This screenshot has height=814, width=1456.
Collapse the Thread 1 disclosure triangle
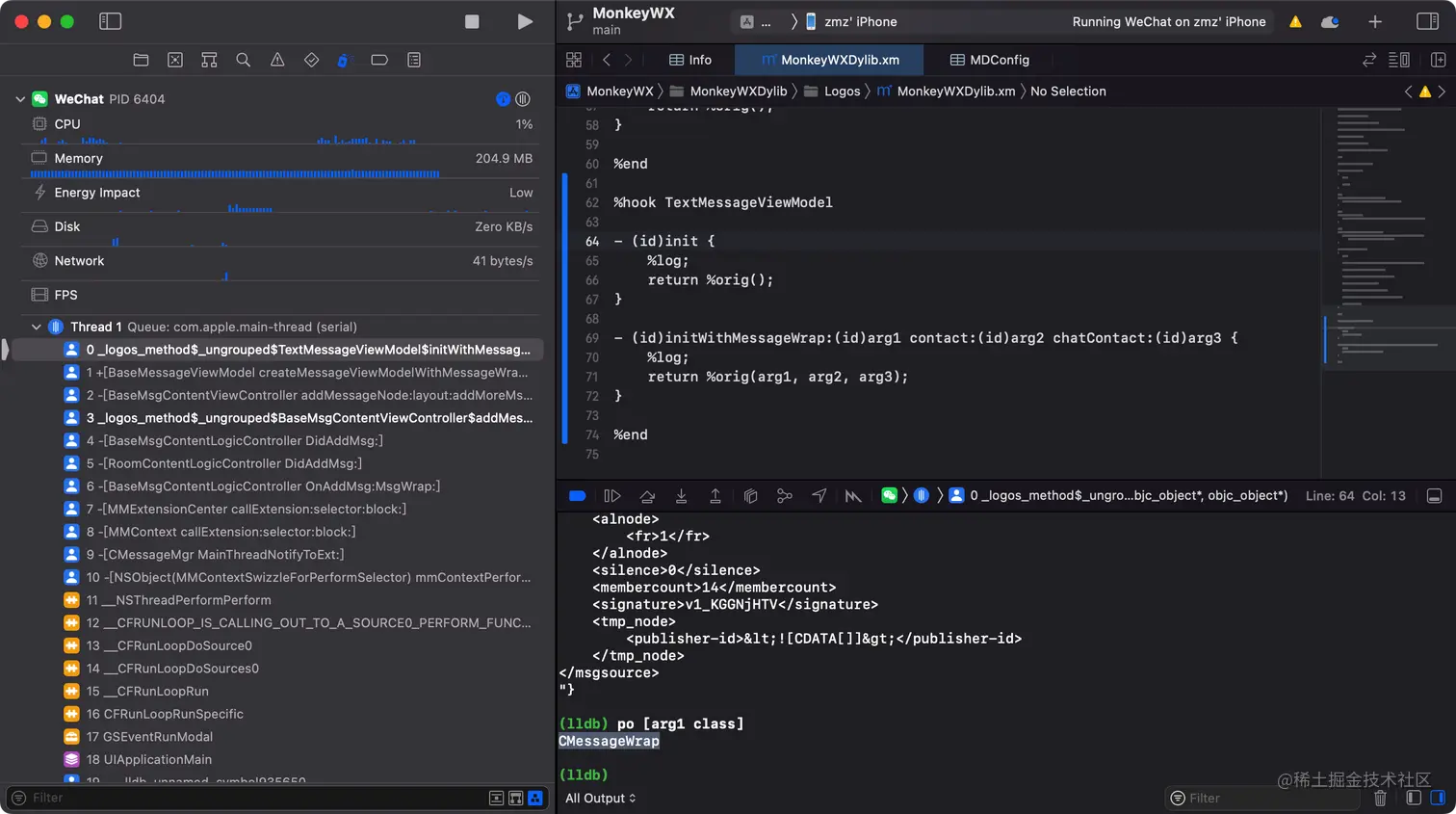click(37, 327)
